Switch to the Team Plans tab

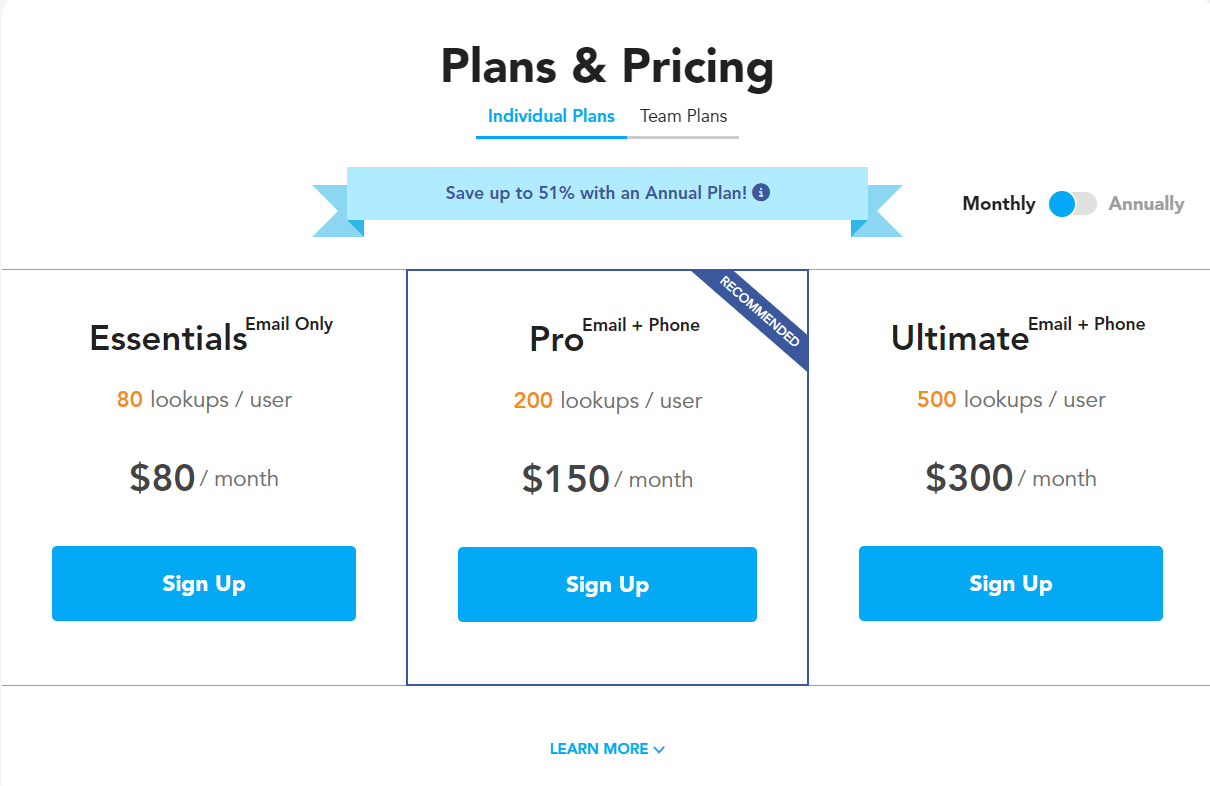(x=684, y=116)
